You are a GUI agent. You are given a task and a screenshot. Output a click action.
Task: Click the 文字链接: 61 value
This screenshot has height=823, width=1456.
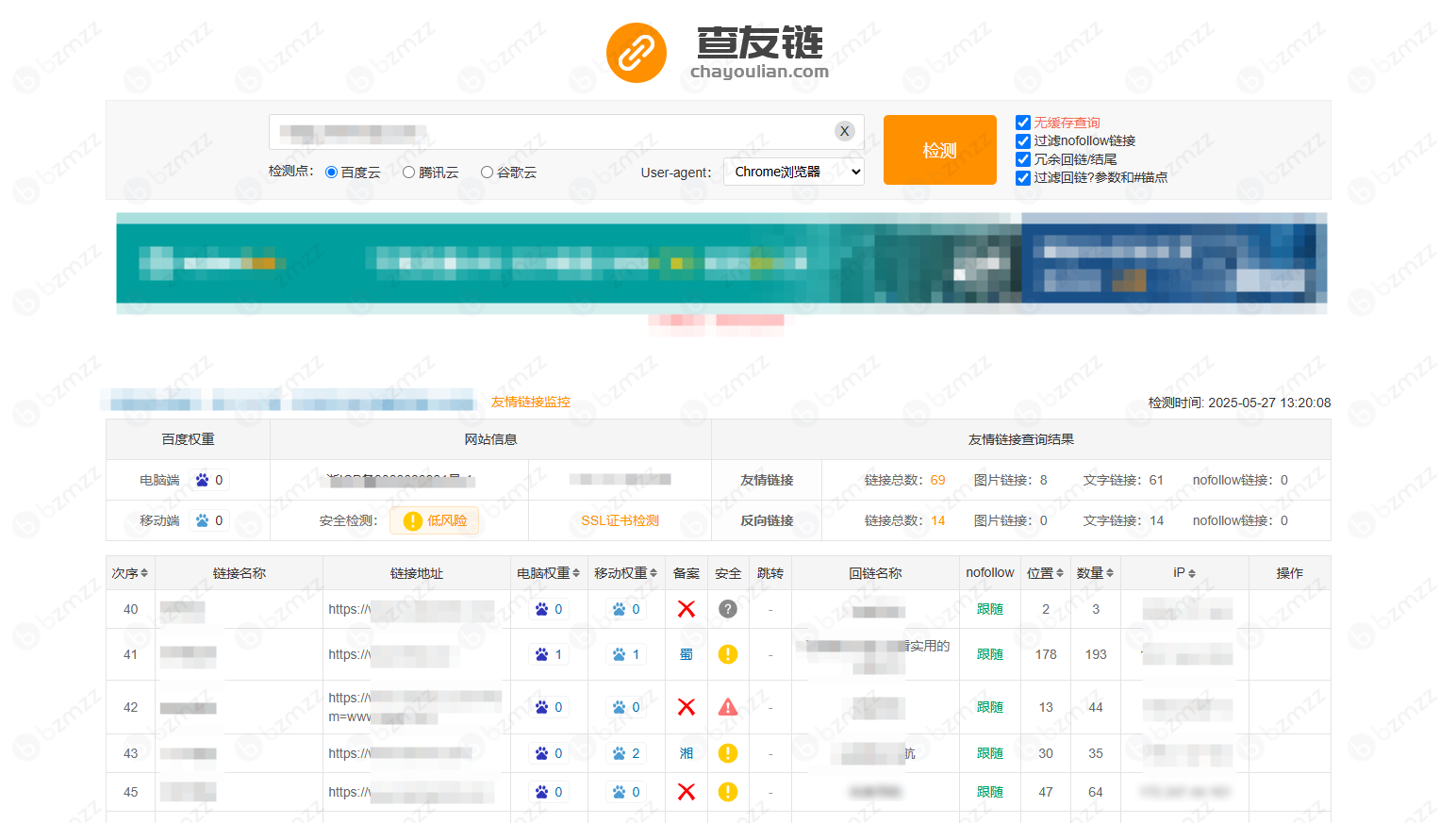(1156, 480)
